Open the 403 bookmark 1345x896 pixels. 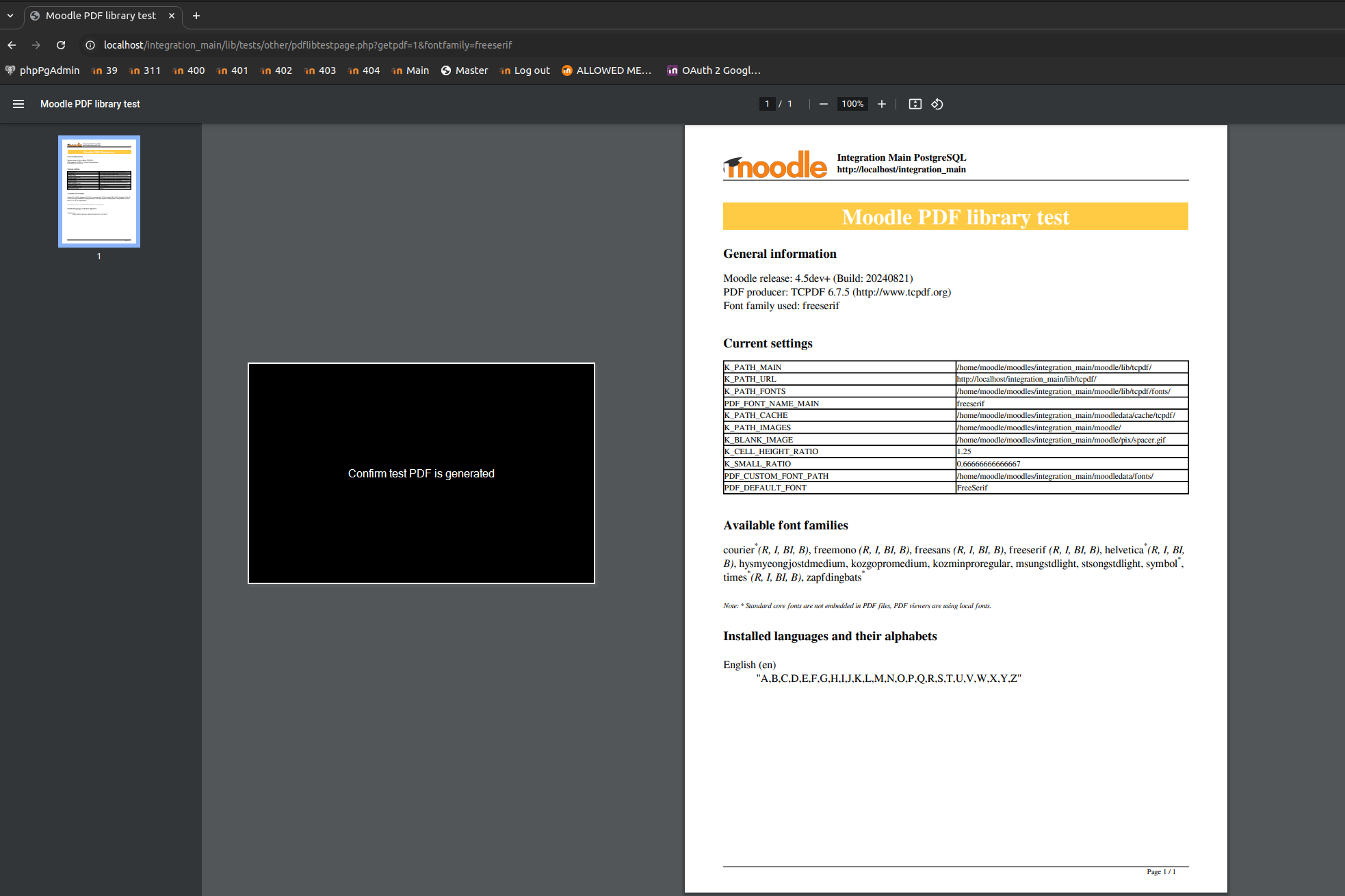point(320,70)
